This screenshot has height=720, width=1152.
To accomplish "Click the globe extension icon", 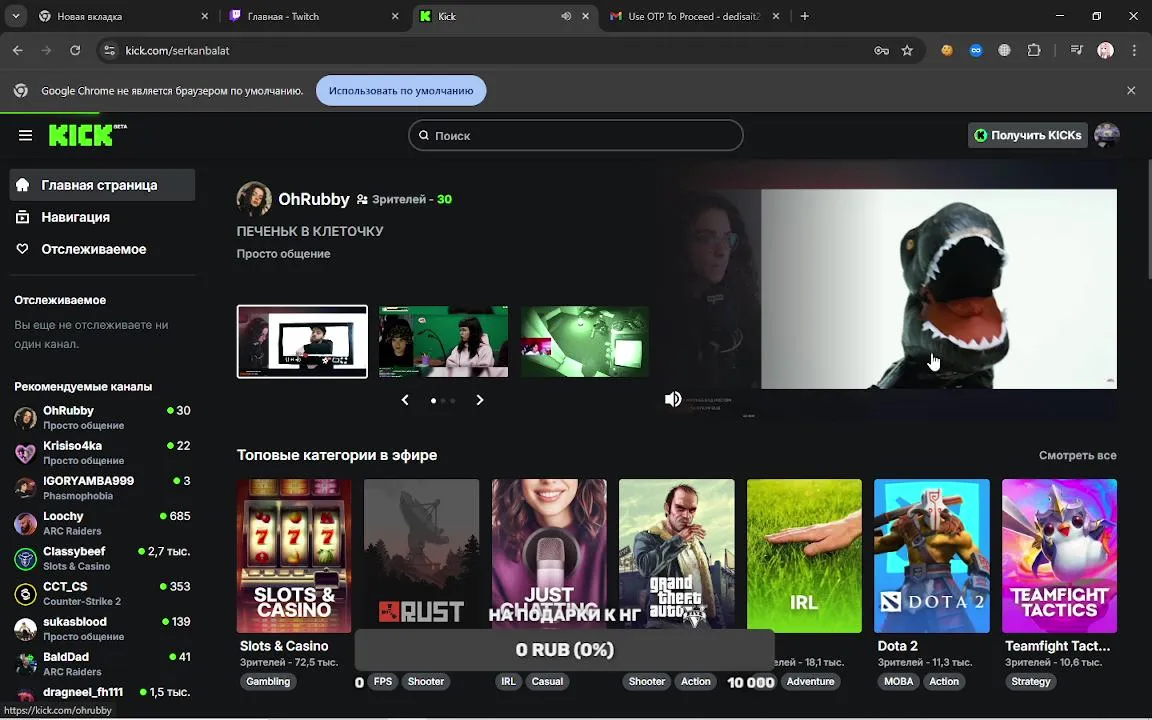I will [x=1004, y=50].
